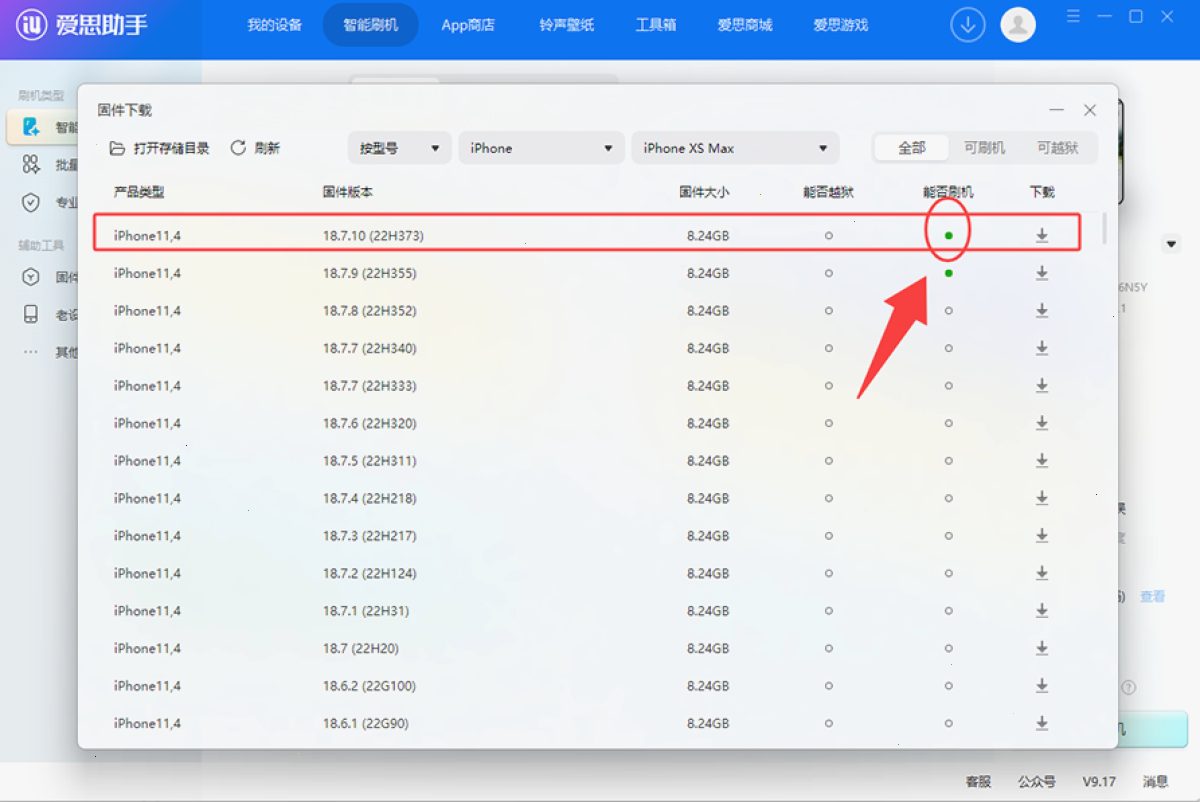Click the 产品类型 column header
Viewport: 1200px width, 802px height.
(139, 191)
